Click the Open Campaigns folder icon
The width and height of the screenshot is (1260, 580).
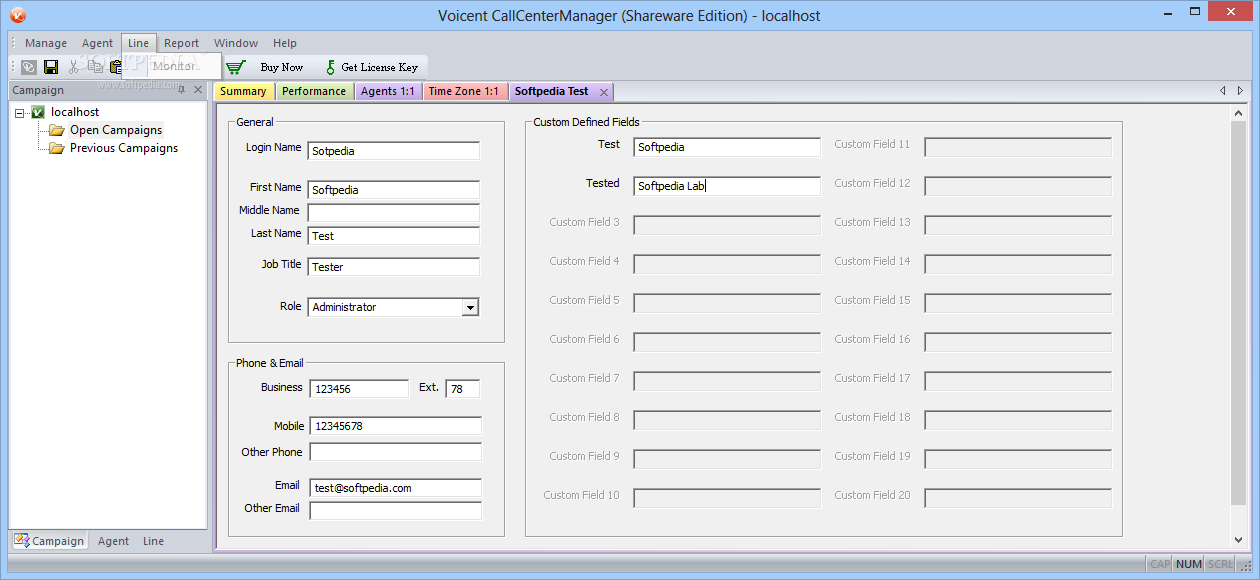click(x=57, y=130)
